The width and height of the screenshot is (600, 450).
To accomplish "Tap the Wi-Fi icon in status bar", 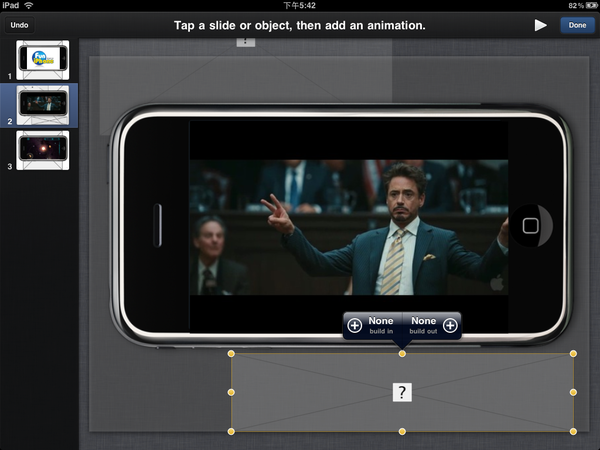I will click(x=29, y=5).
